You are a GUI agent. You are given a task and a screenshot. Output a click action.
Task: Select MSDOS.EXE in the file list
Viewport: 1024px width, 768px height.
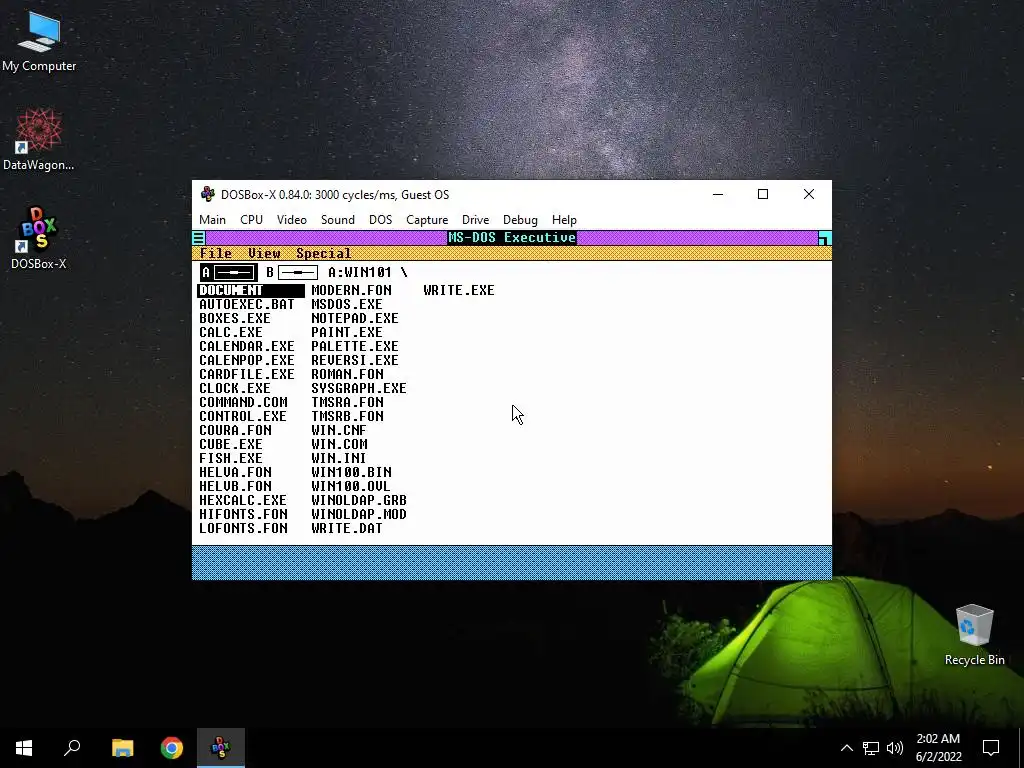click(x=347, y=304)
